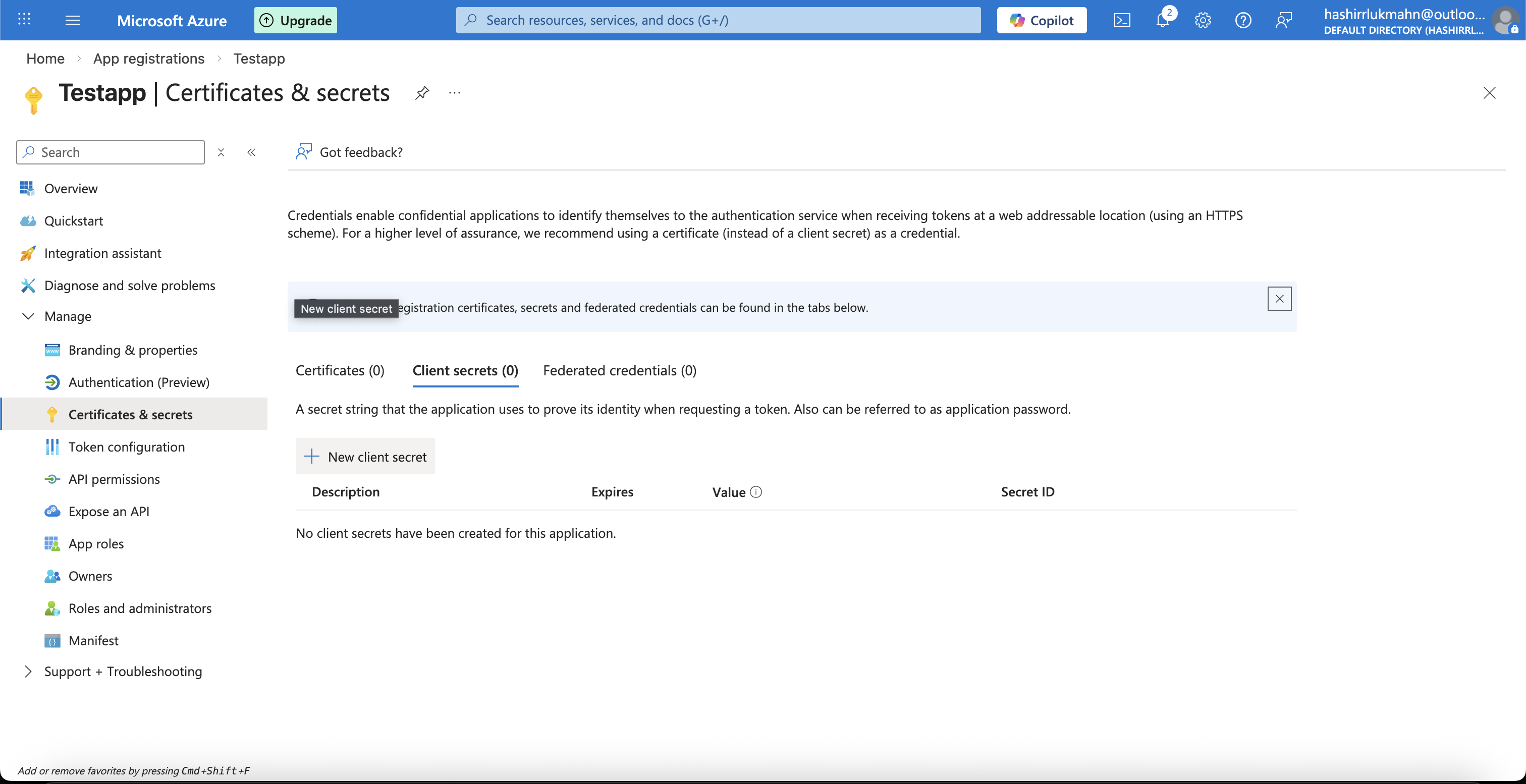Screen dimensions: 1526x784
Task: Open the Federated credentials tab
Action: point(619,370)
